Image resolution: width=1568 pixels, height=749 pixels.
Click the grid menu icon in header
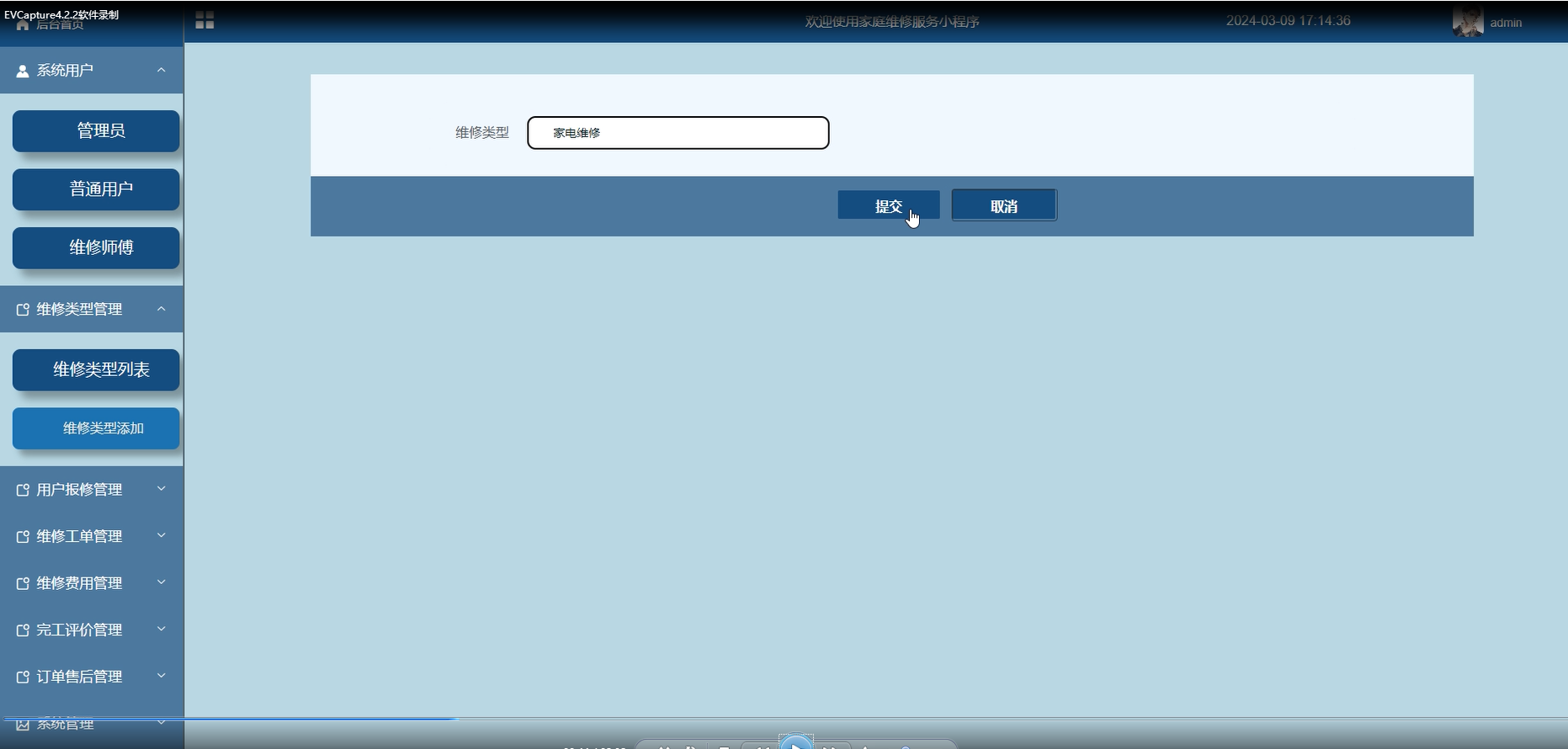pyautogui.click(x=205, y=20)
